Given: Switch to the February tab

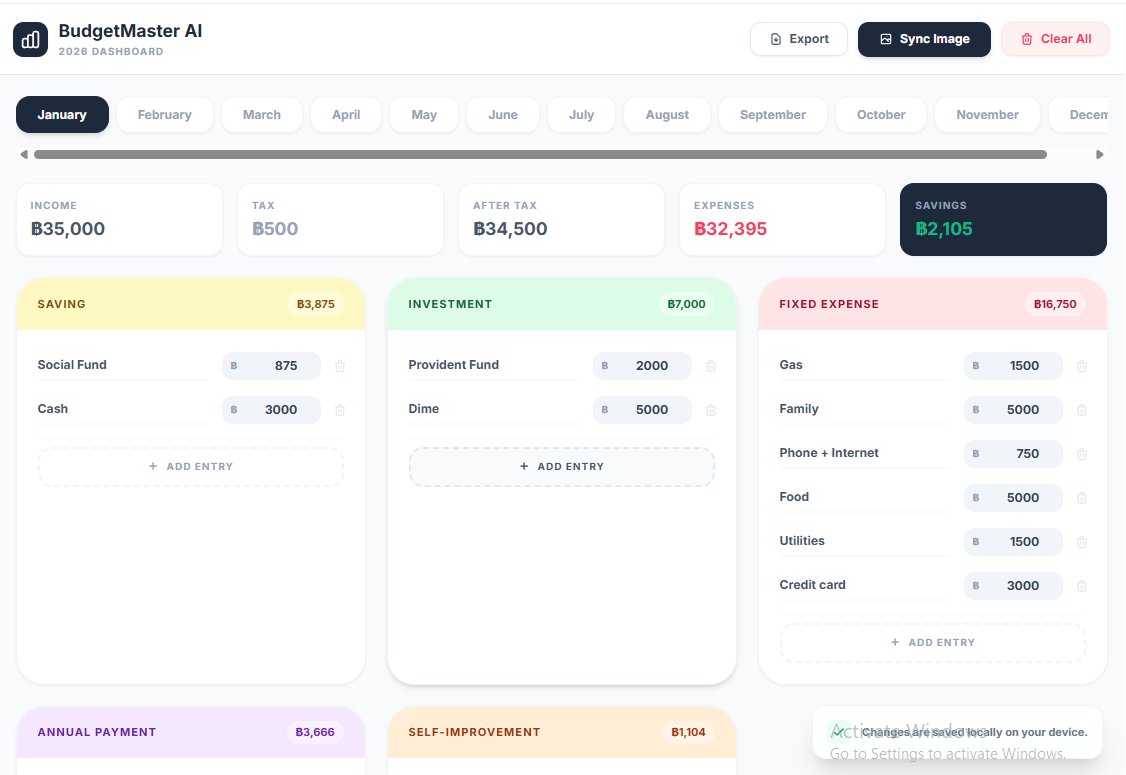Looking at the screenshot, I should pos(164,115).
